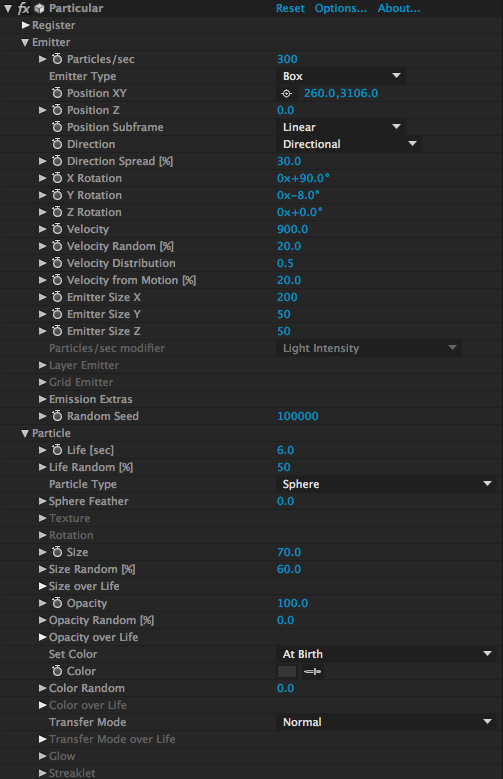The height and width of the screenshot is (779, 503).
Task: Expand the Register section
Action: 25,25
